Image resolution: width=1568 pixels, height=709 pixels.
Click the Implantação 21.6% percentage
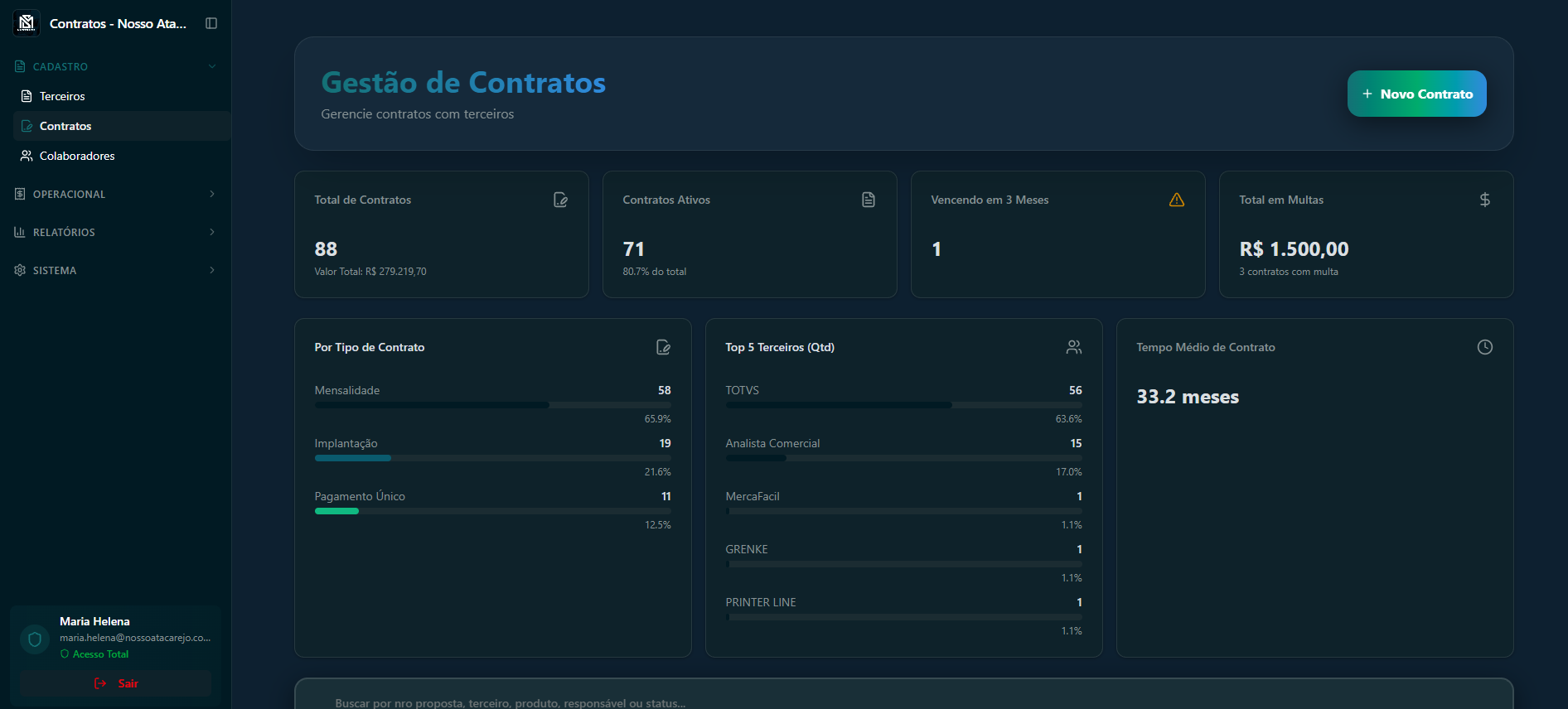(x=658, y=472)
